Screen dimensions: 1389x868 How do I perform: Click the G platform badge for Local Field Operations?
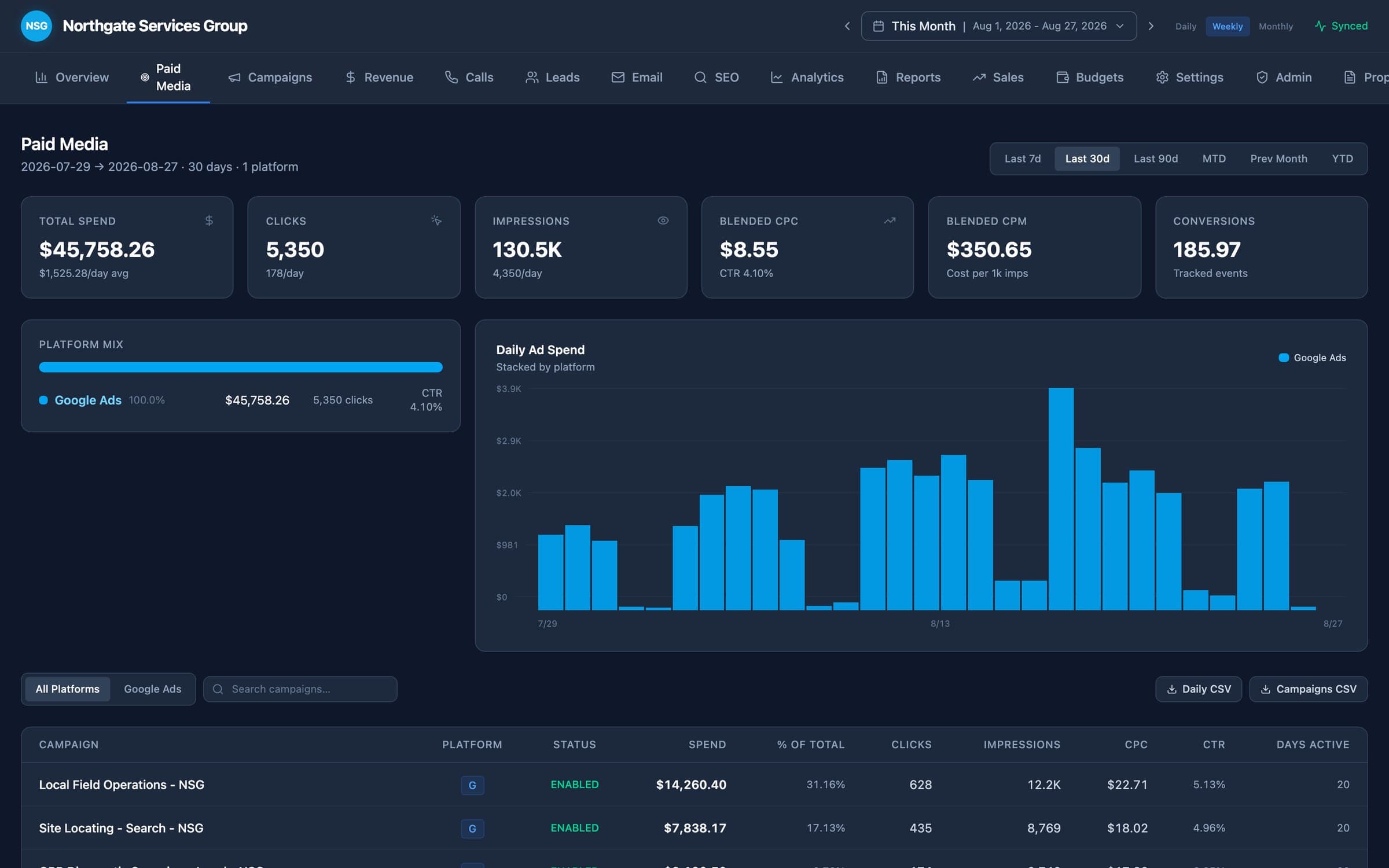pos(472,785)
